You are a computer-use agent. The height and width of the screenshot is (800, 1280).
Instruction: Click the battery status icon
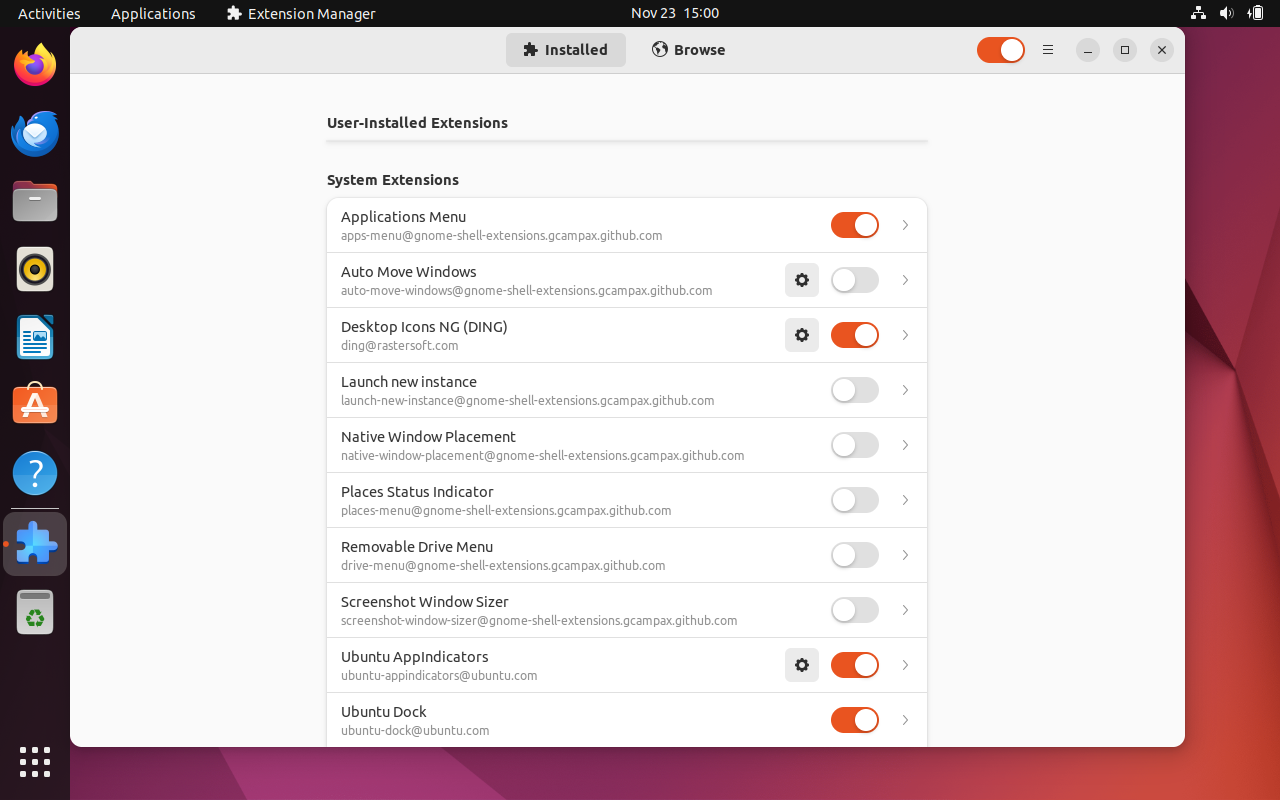1255,13
